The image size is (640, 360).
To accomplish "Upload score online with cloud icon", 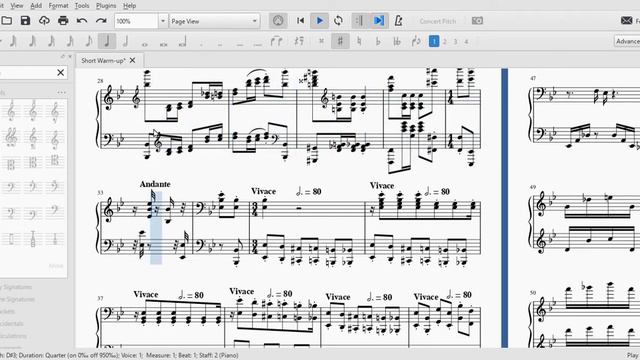I will pos(44,21).
